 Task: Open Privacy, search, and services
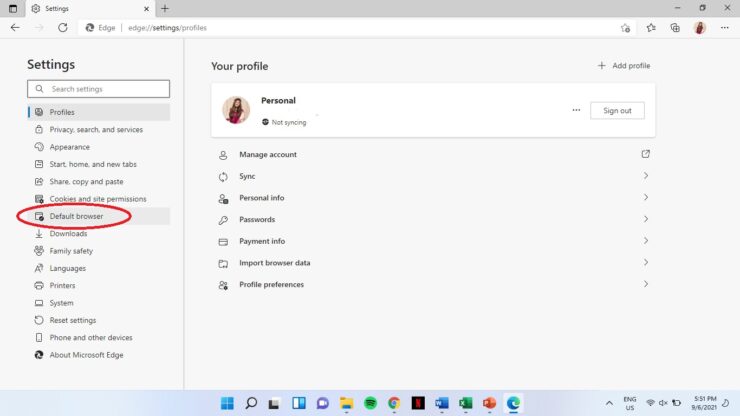click(x=99, y=129)
